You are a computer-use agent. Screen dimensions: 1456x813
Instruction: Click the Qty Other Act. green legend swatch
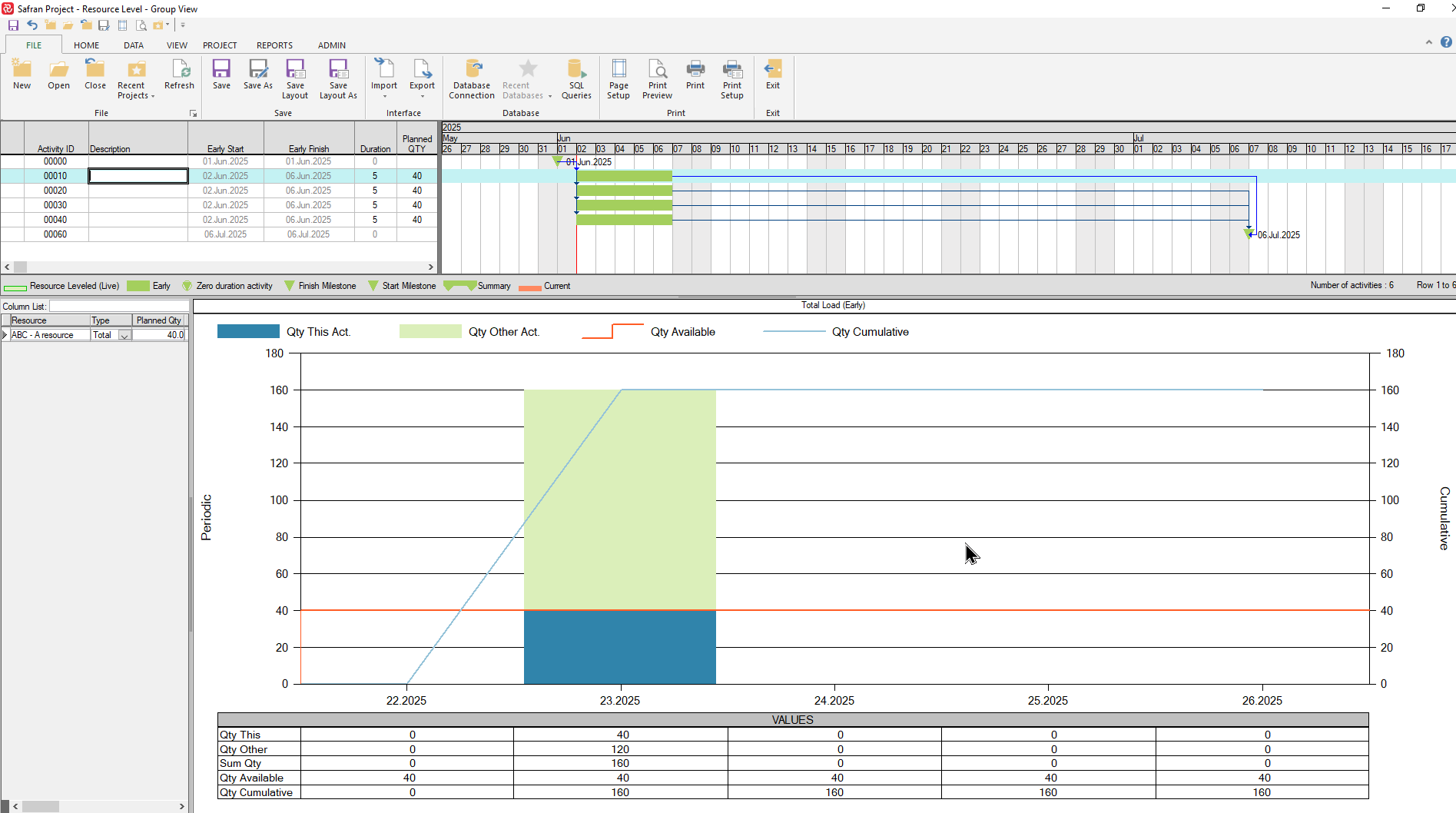point(430,332)
